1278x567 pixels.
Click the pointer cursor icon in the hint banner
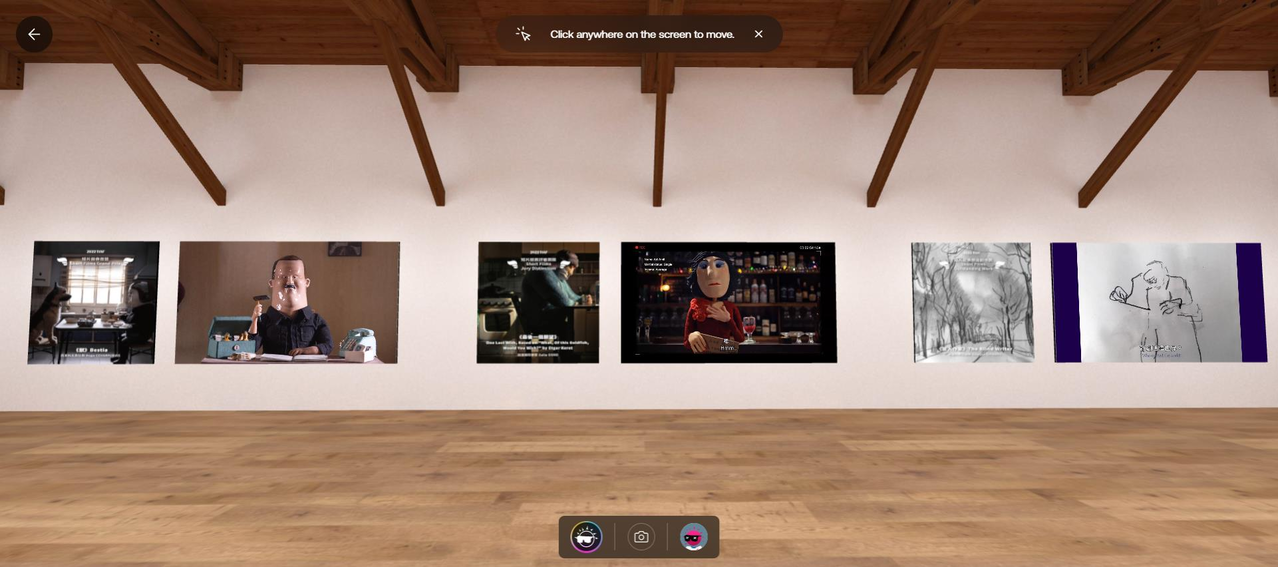[x=523, y=34]
